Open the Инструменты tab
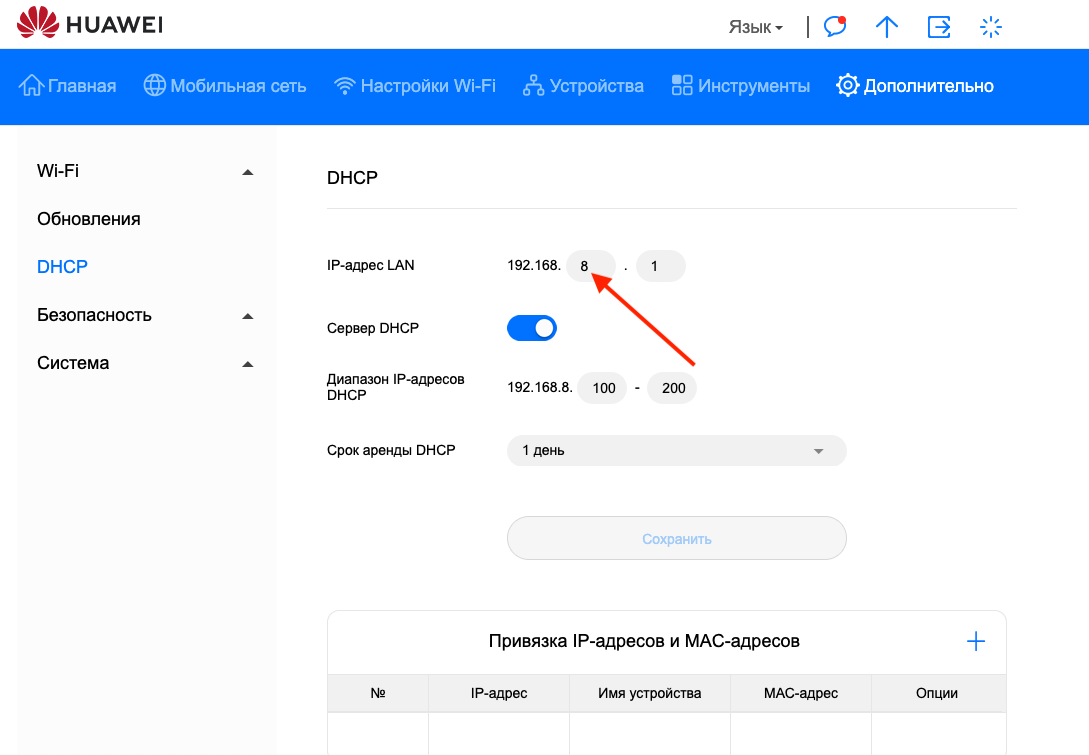This screenshot has height=755, width=1089. click(x=740, y=86)
